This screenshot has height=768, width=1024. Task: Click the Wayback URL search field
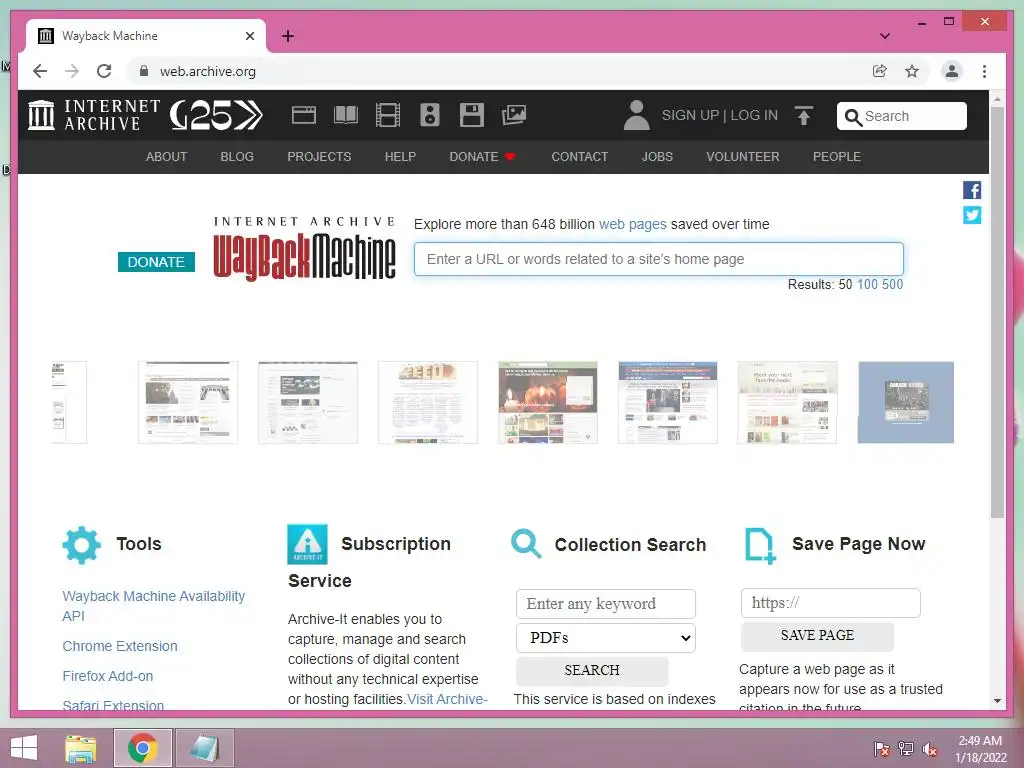coord(658,259)
